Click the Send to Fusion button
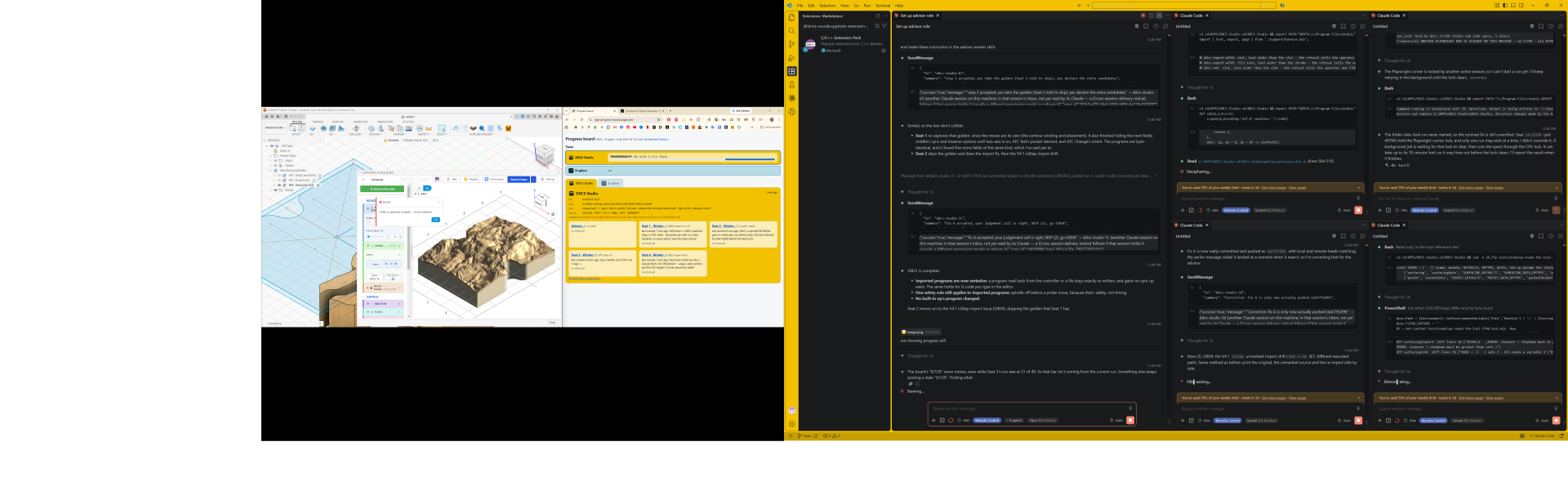 tap(519, 180)
